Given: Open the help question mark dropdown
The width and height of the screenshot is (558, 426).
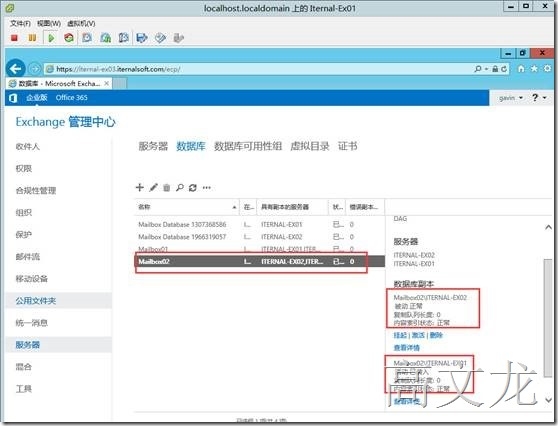Looking at the screenshot, I should pyautogui.click(x=539, y=98).
